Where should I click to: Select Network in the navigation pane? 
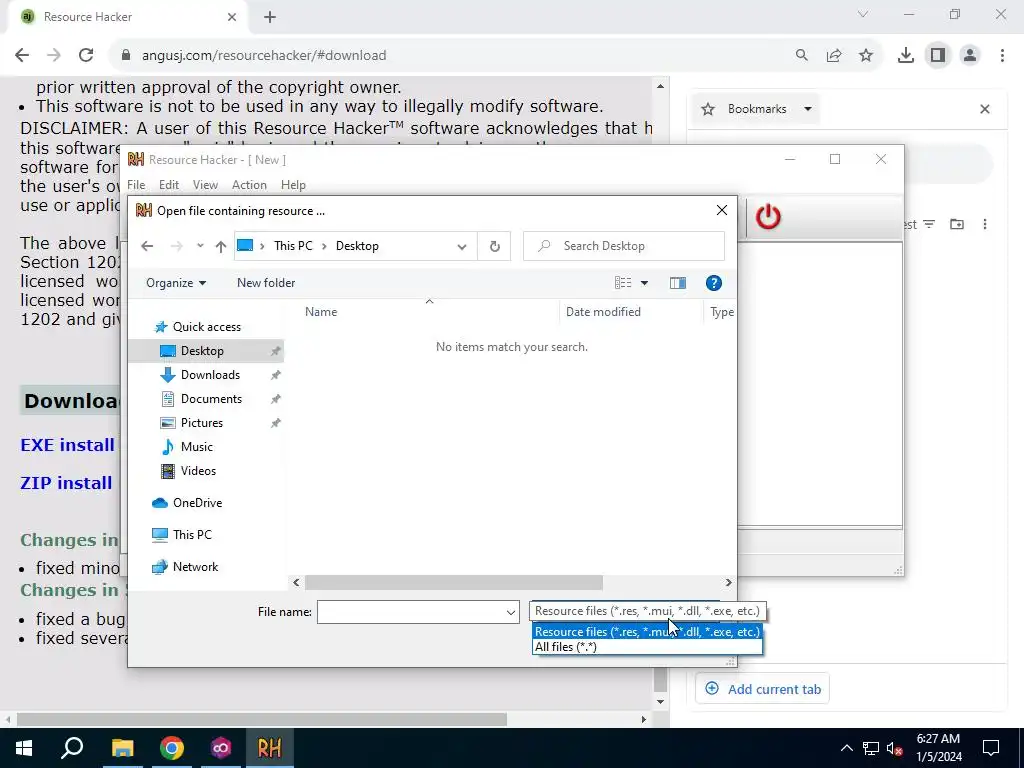coord(195,567)
